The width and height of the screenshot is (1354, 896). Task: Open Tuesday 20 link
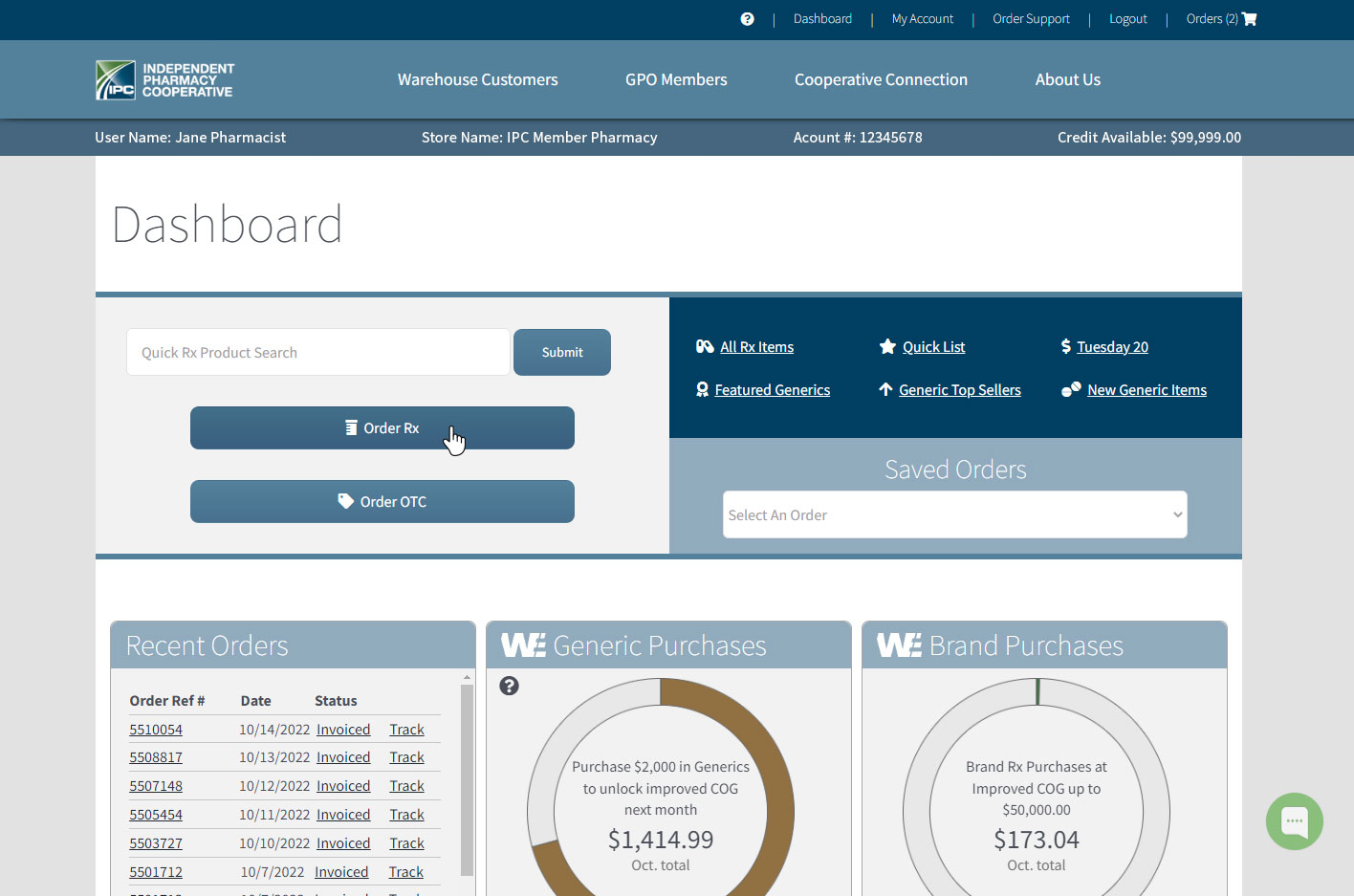click(1112, 346)
